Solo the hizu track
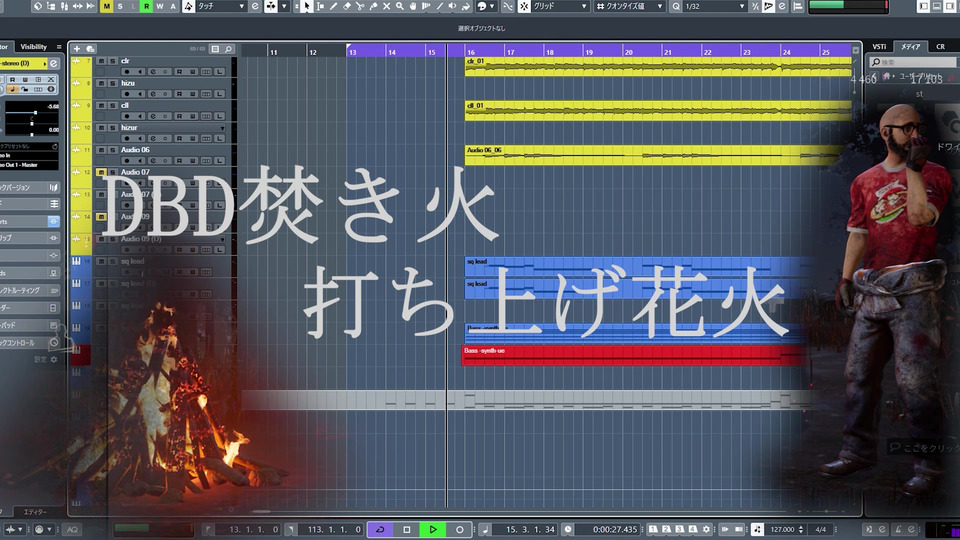This screenshot has width=960, height=540. tap(113, 83)
